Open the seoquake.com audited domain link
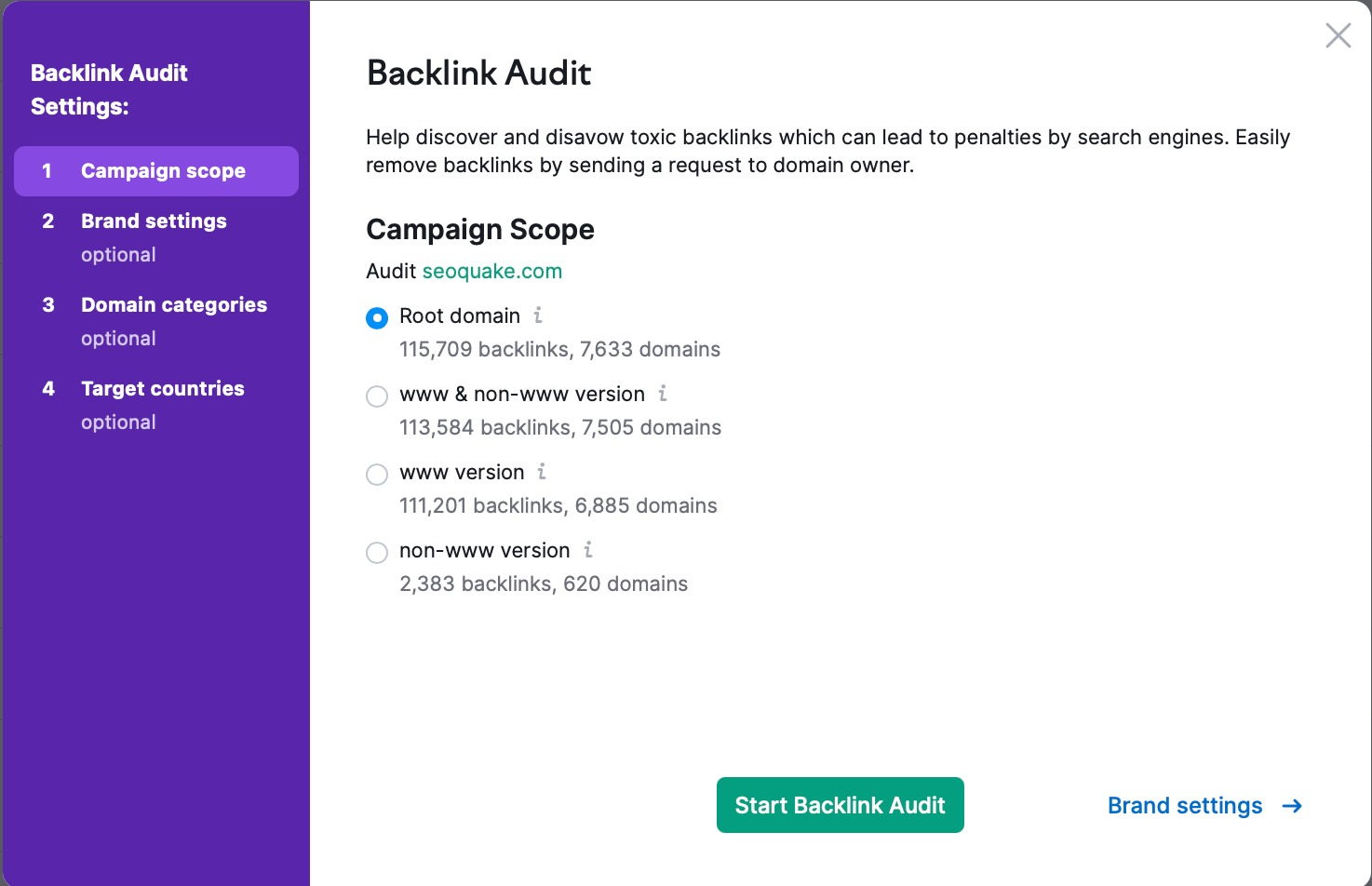 pyautogui.click(x=492, y=271)
